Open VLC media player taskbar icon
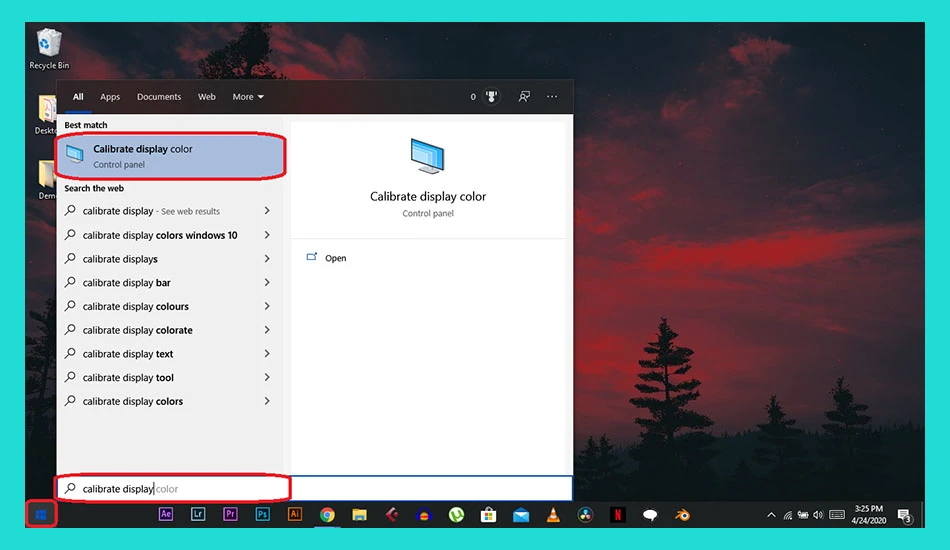This screenshot has width=950, height=550. point(553,515)
